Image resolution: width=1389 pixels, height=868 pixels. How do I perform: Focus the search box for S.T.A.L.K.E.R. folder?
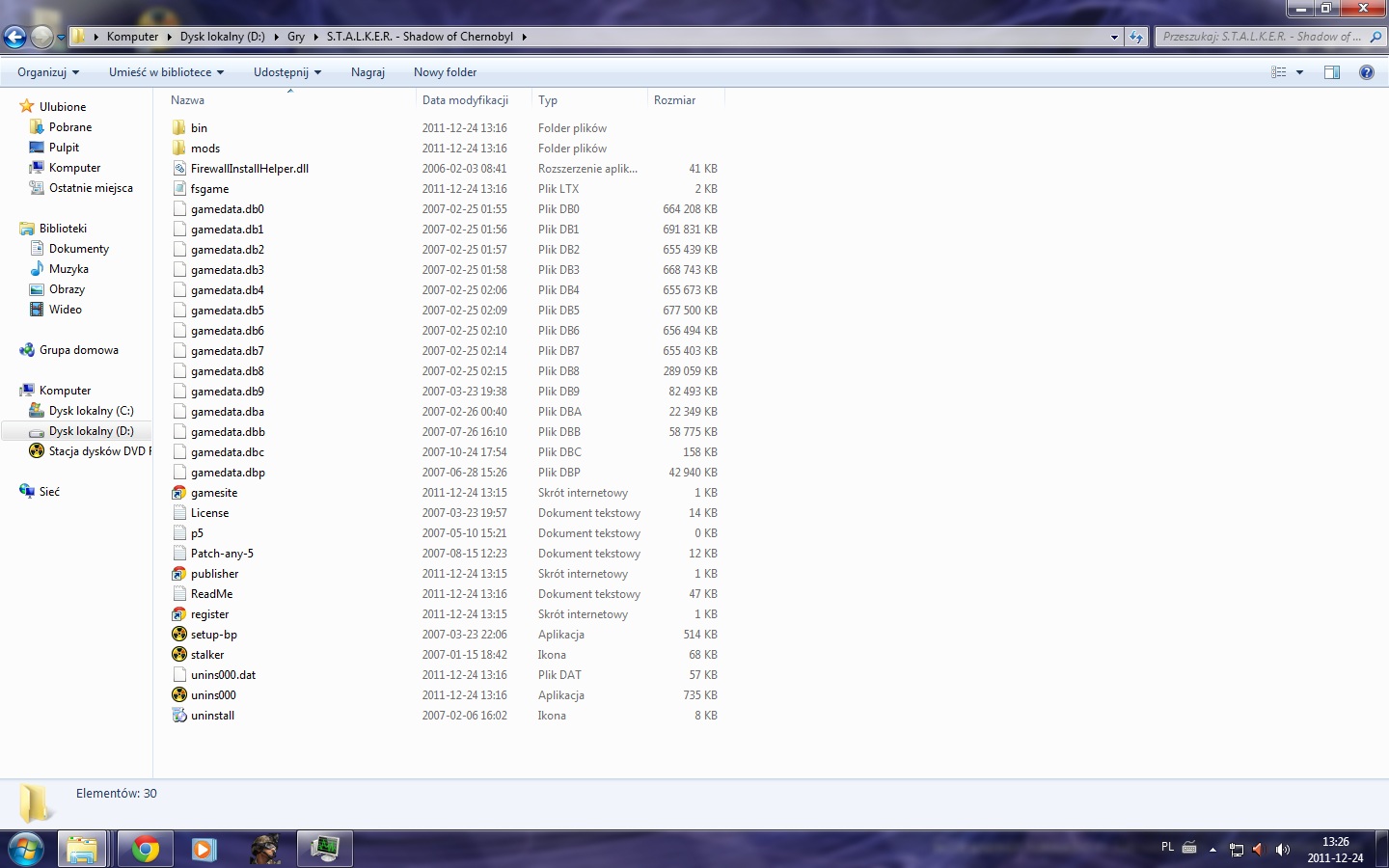[x=1262, y=37]
